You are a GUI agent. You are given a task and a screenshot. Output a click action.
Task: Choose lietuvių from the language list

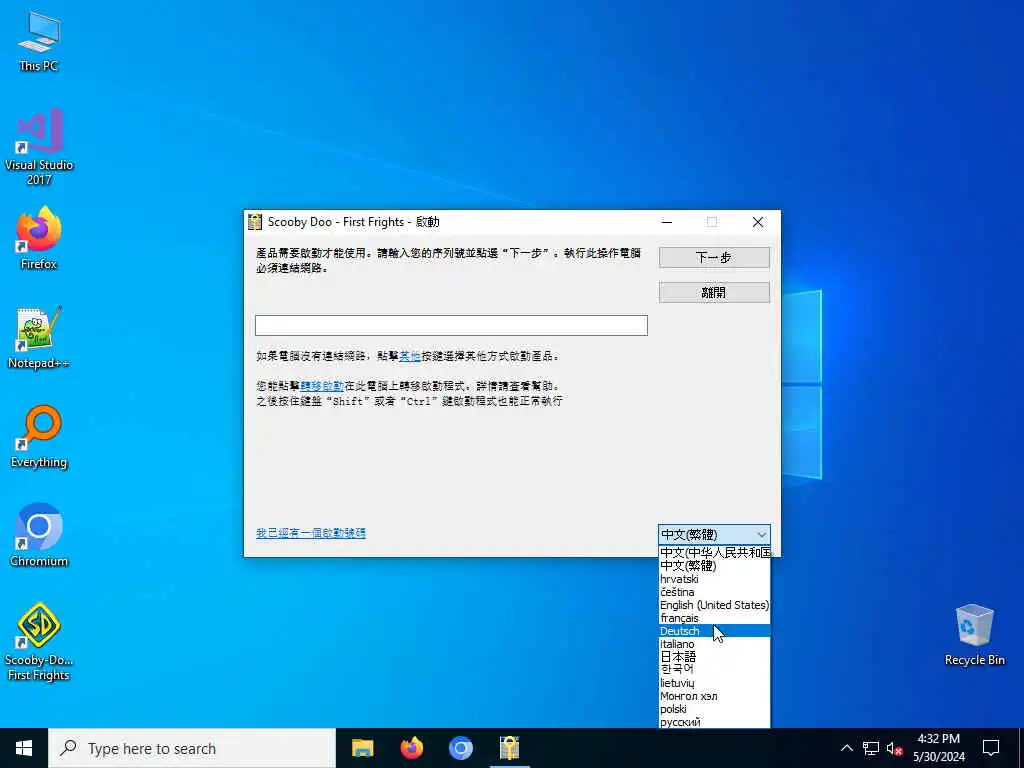[x=714, y=683]
